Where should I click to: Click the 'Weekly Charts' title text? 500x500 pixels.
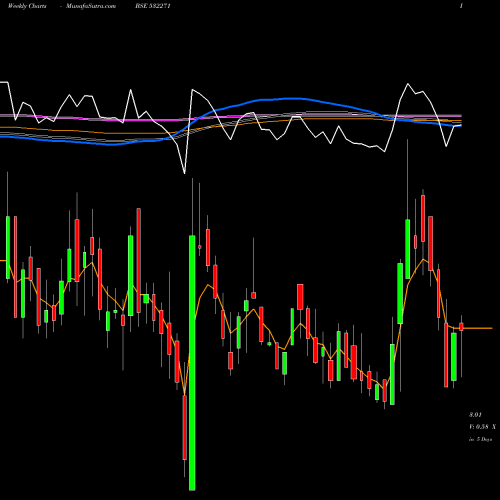tap(27, 6)
